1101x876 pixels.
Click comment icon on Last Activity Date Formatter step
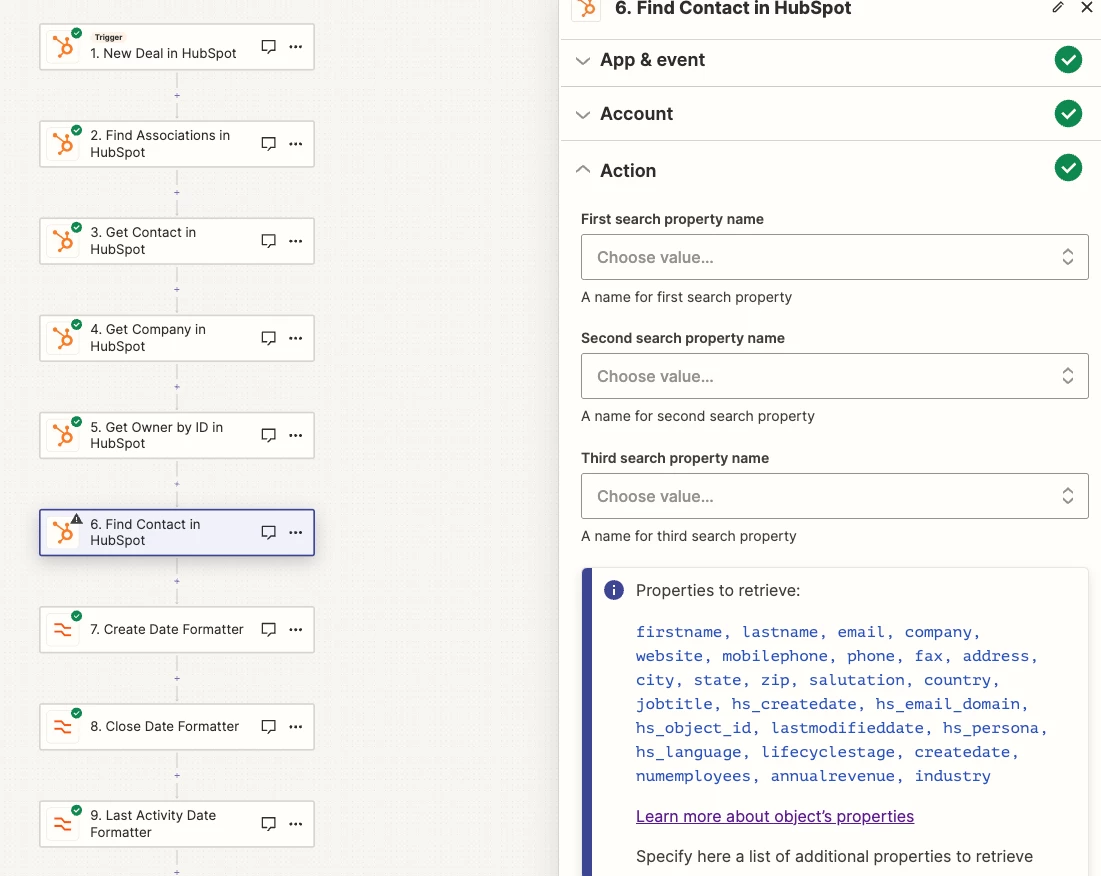(x=268, y=823)
